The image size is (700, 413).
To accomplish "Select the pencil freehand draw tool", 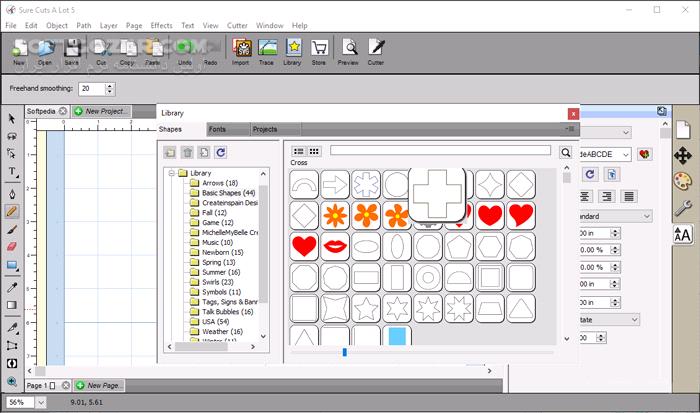I will pos(12,211).
